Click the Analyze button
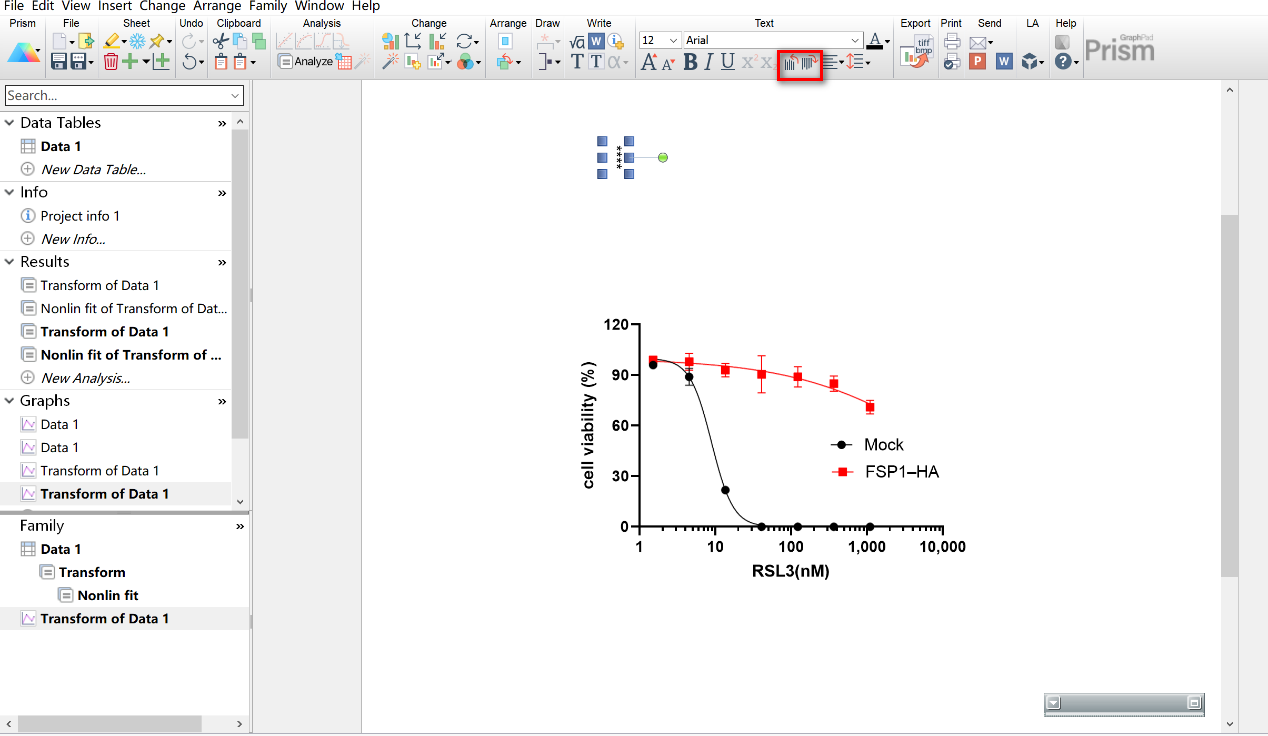This screenshot has height=736, width=1268. (x=305, y=62)
